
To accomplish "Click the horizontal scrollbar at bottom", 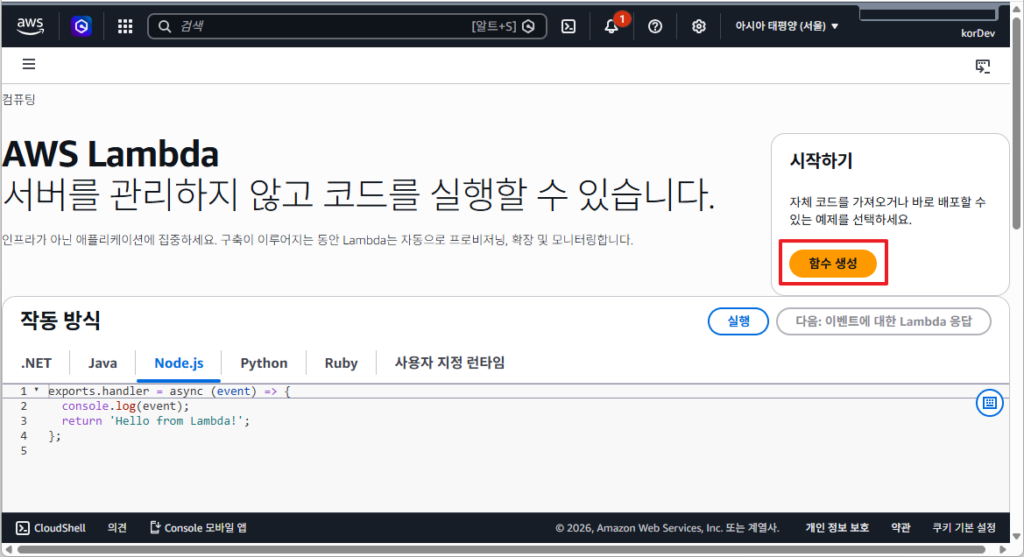I will [x=501, y=550].
